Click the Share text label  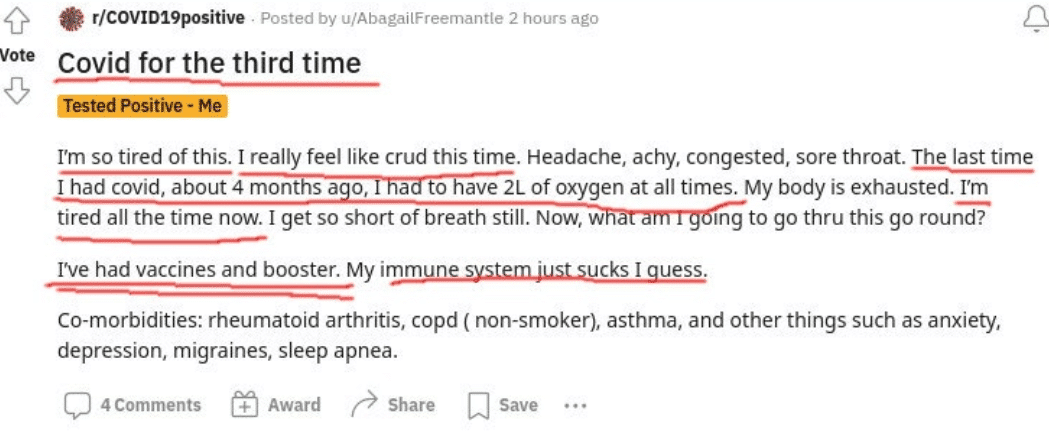tap(411, 405)
